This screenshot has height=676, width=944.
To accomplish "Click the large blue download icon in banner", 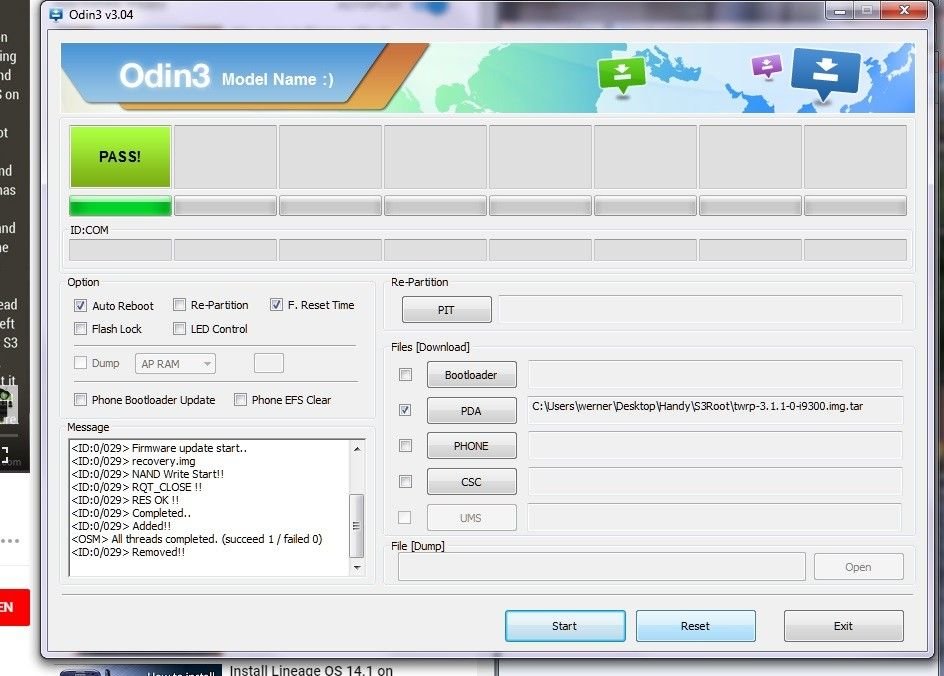I will coord(825,73).
